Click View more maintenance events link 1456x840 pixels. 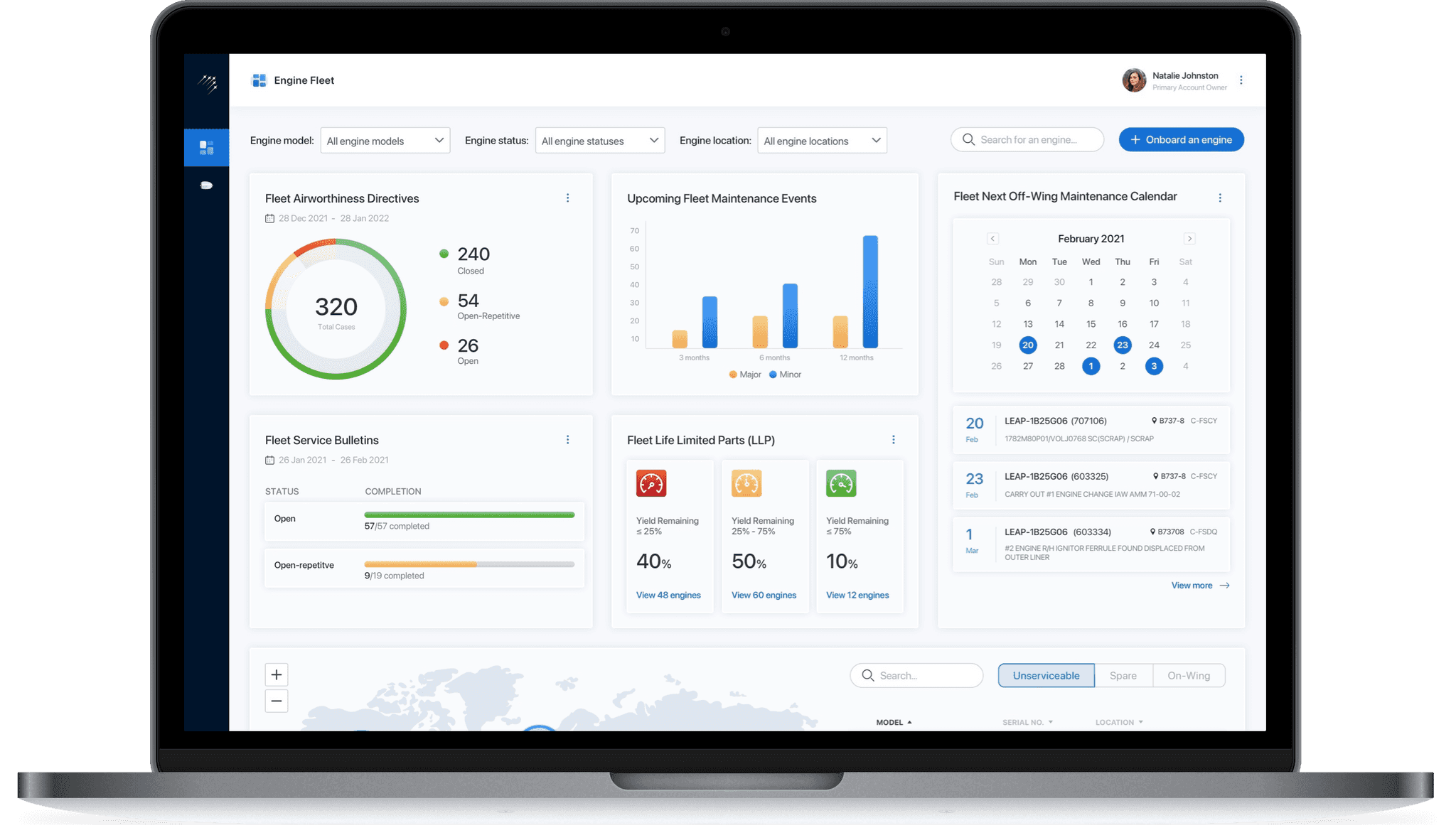(1200, 586)
